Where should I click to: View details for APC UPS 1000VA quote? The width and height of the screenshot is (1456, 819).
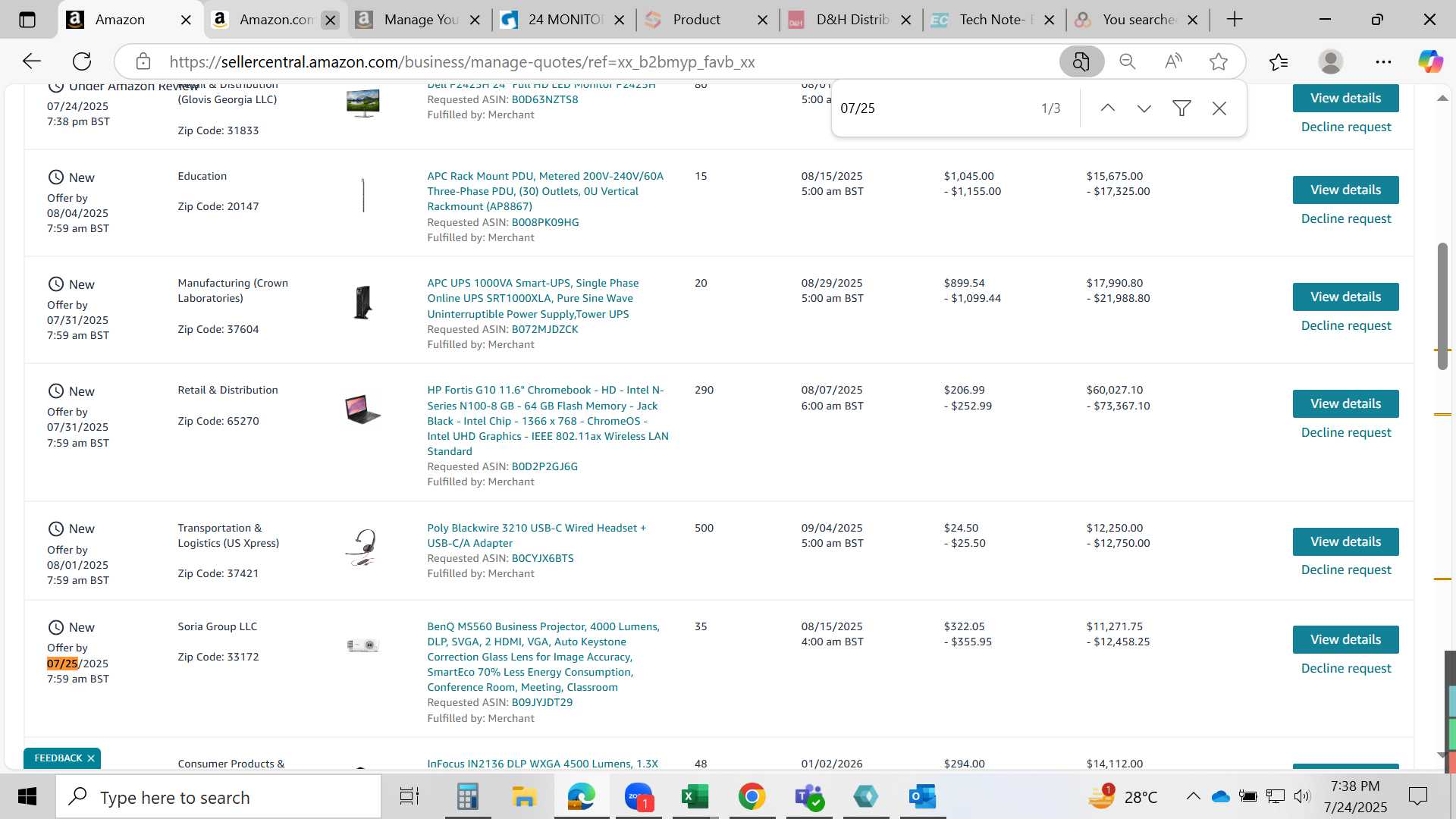click(1345, 297)
